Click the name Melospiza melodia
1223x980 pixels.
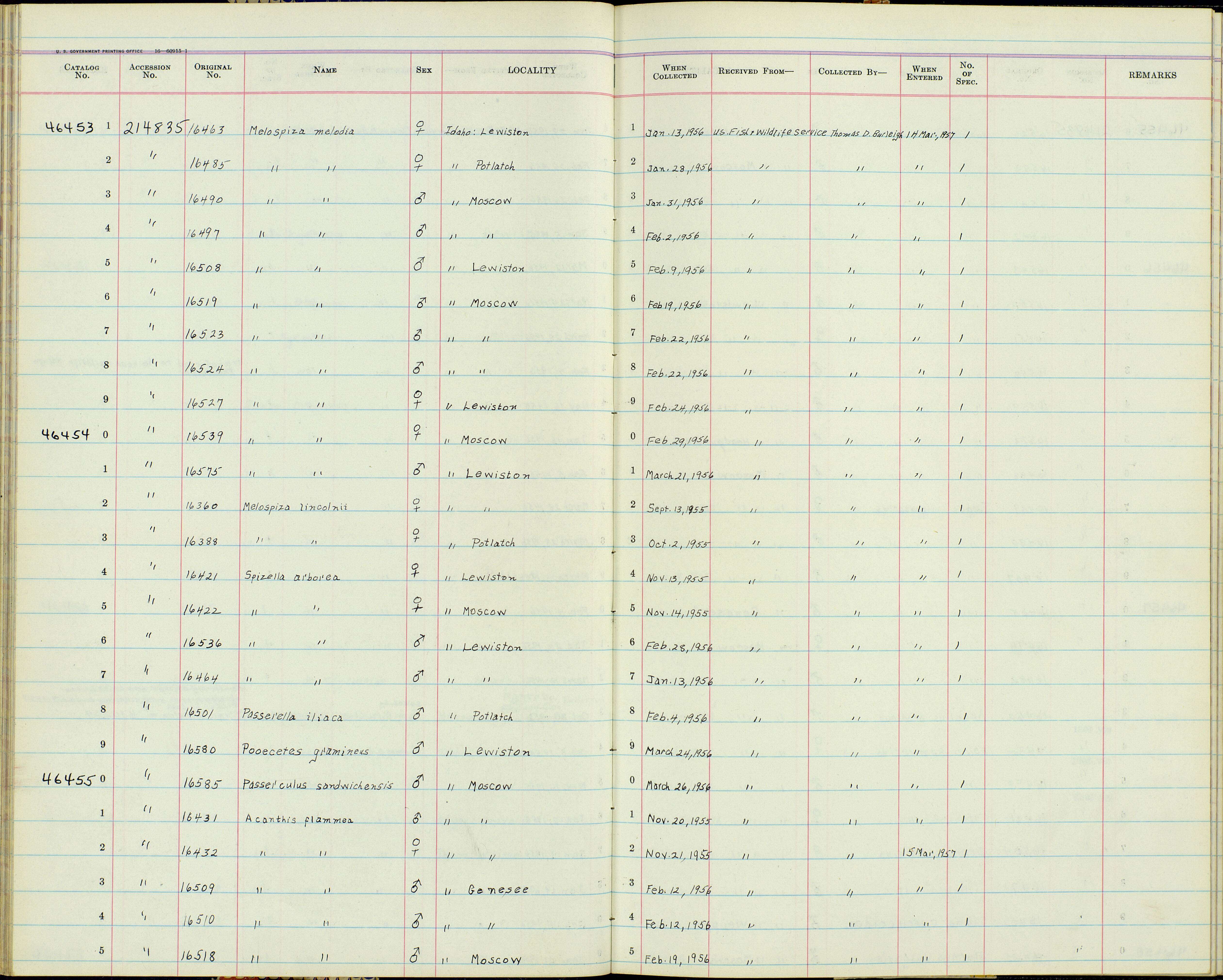[x=302, y=131]
